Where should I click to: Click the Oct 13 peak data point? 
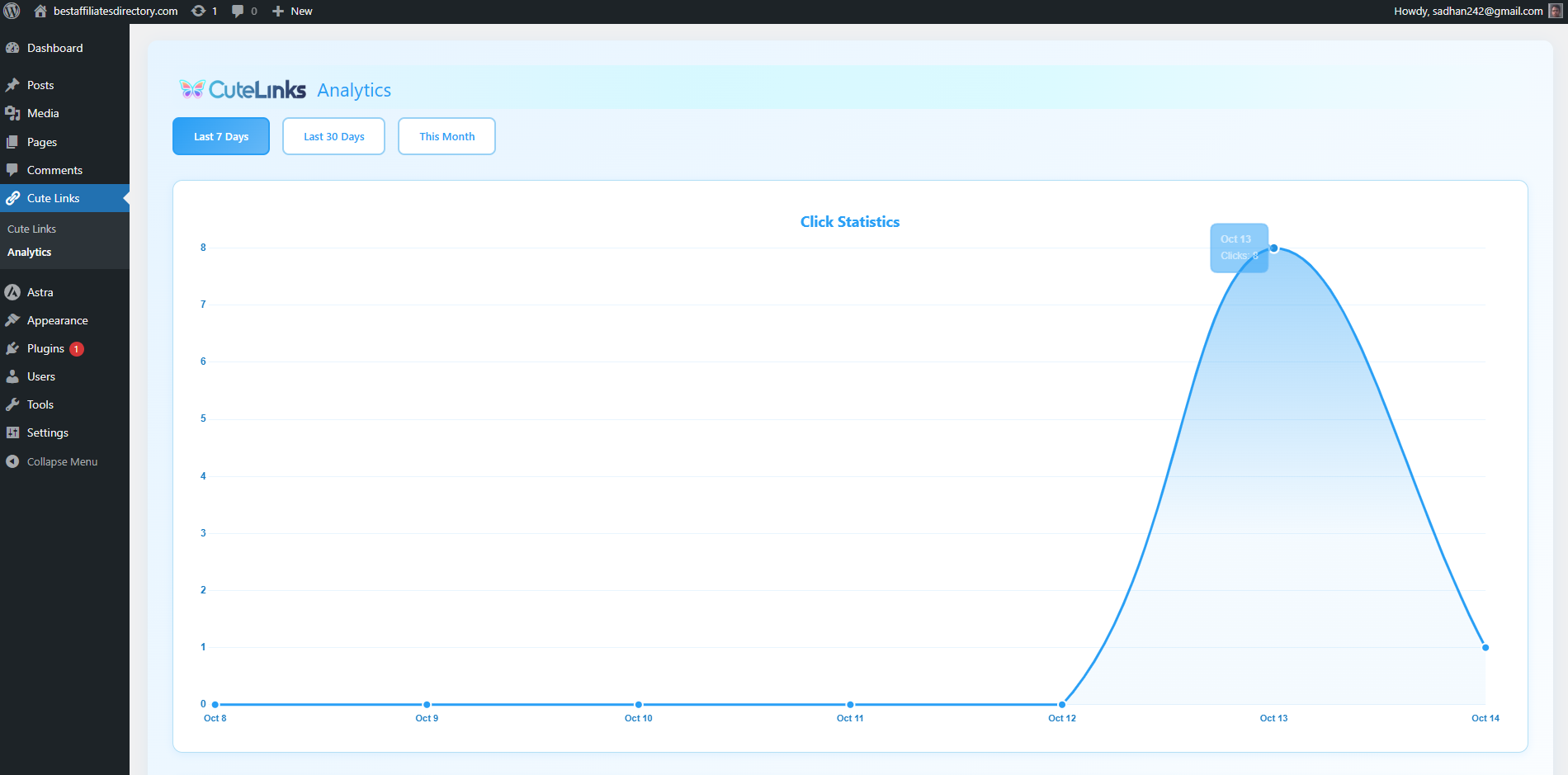pyautogui.click(x=1274, y=248)
